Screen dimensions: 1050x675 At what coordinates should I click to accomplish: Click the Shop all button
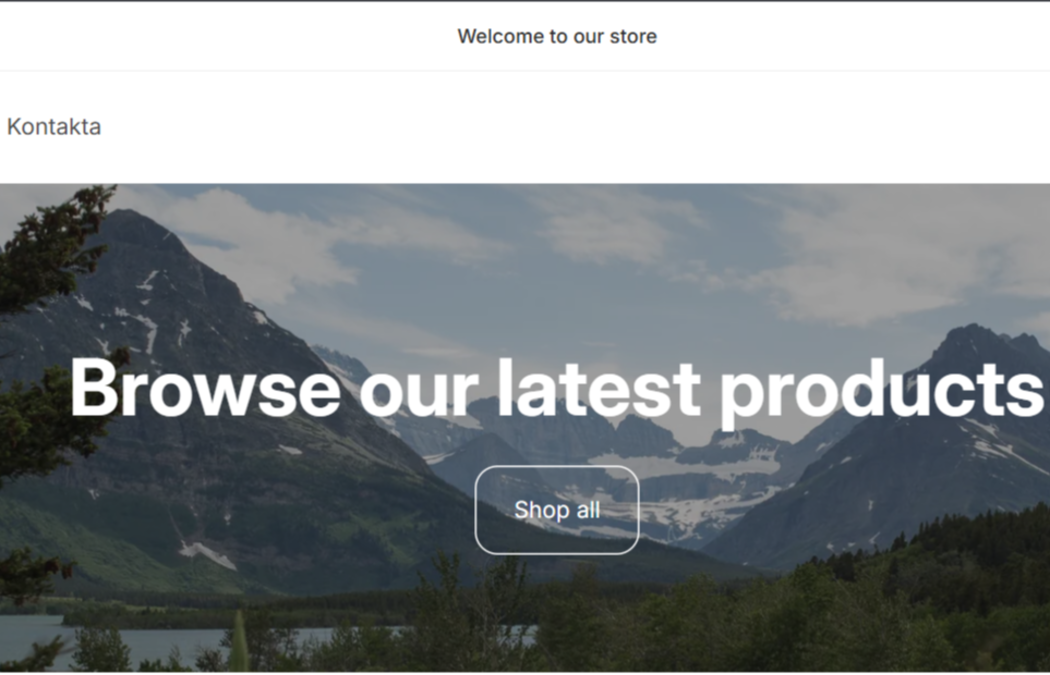[x=557, y=510]
